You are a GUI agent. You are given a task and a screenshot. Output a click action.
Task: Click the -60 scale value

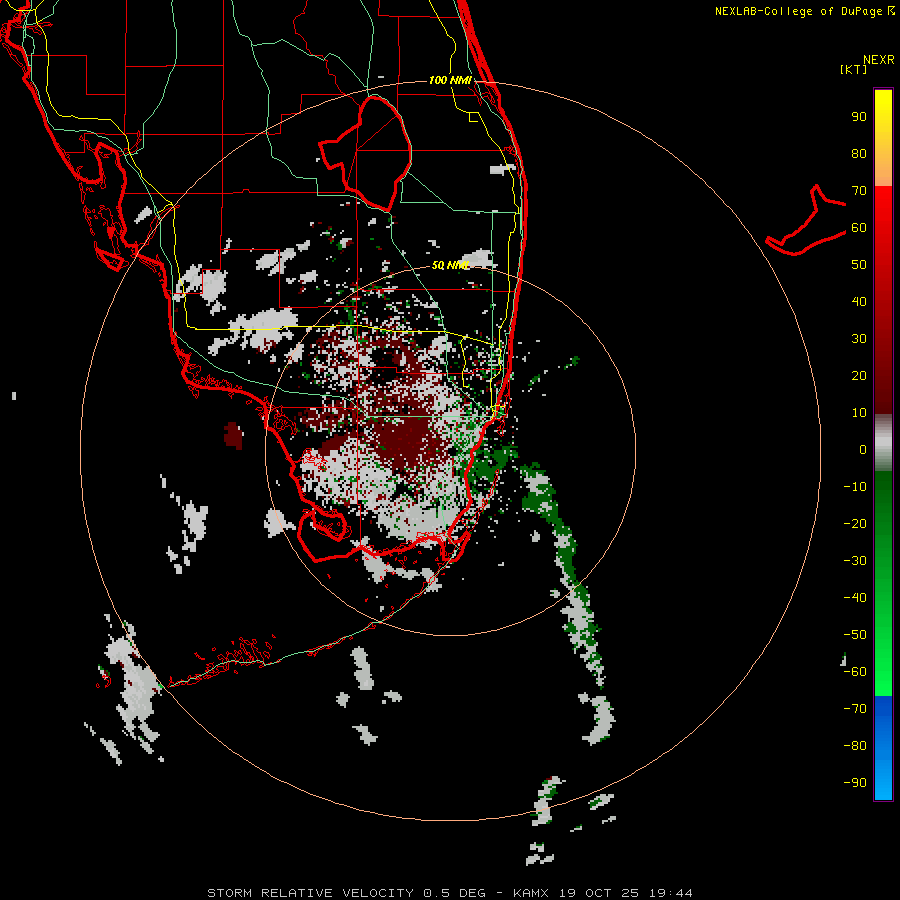click(855, 672)
